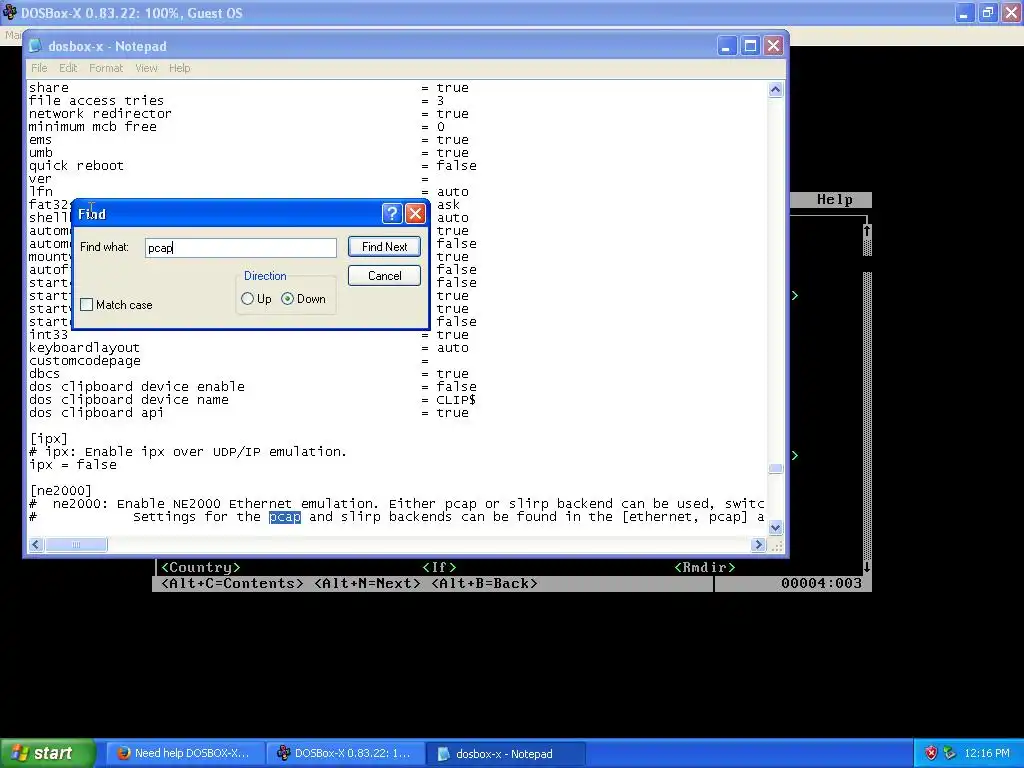Maximize the Notepad window
1024x768 pixels.
[x=750, y=46]
